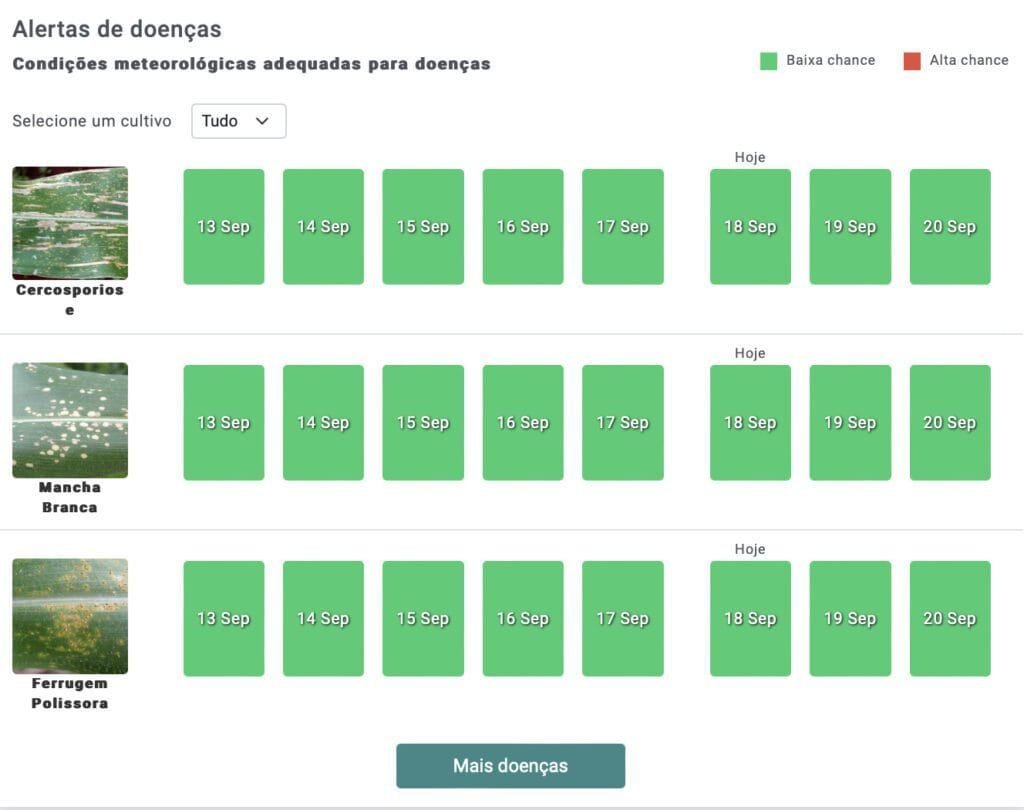Click 17 Sep tile in Mancha Branca row

coord(622,423)
